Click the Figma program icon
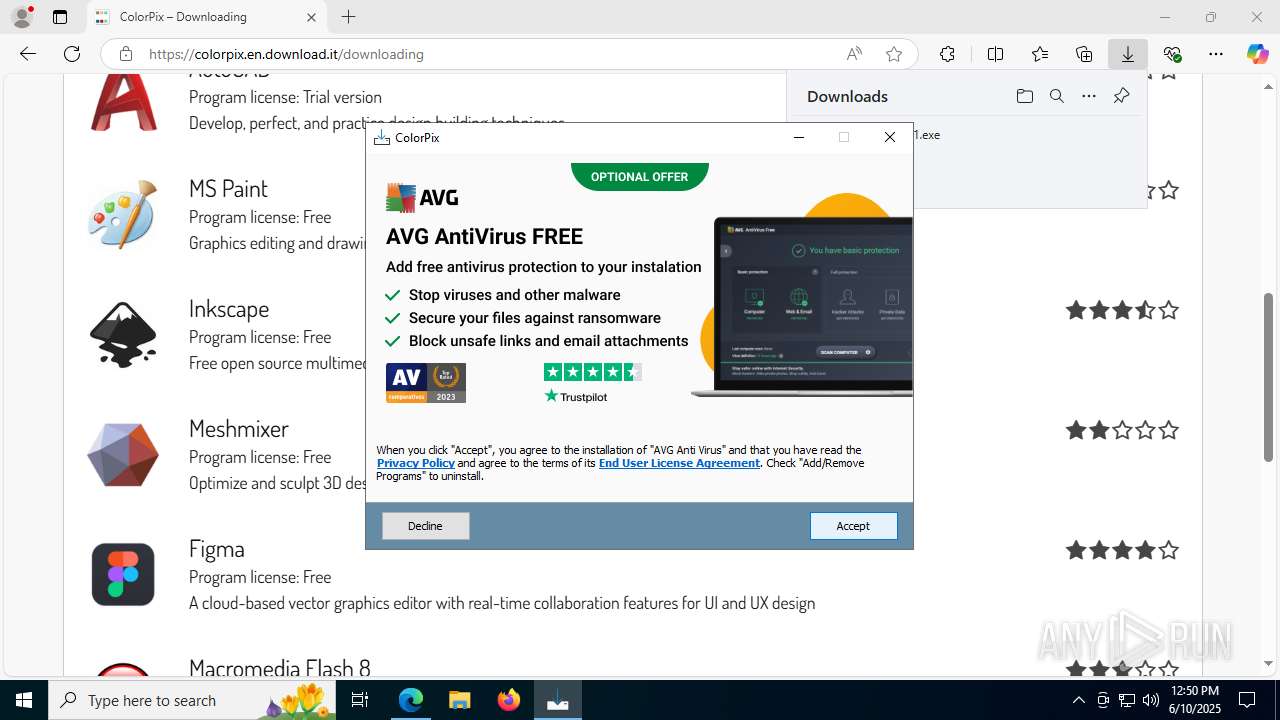The height and width of the screenshot is (720, 1280). (x=123, y=574)
